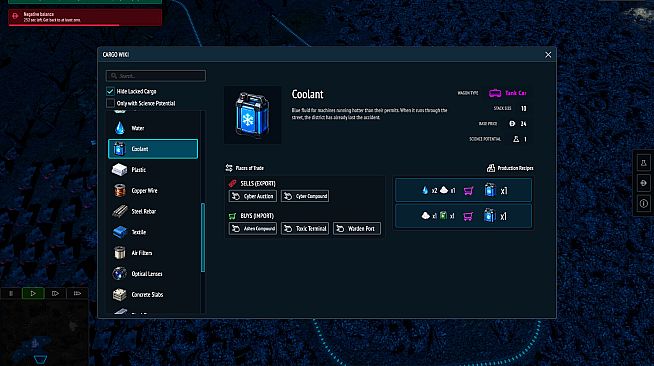Viewport: 654px width, 366px height.
Task: Click the Optical Lenses icon
Action: coord(120,273)
